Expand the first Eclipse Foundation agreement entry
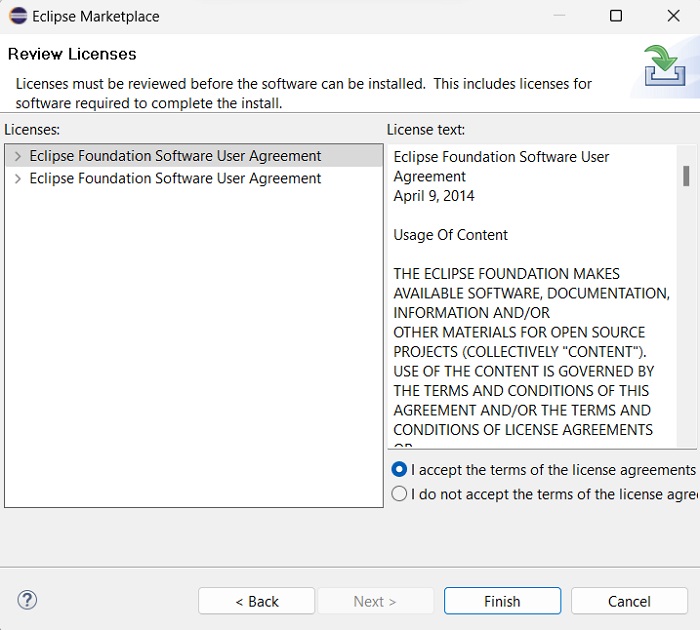The height and width of the screenshot is (630, 700). [x=17, y=156]
